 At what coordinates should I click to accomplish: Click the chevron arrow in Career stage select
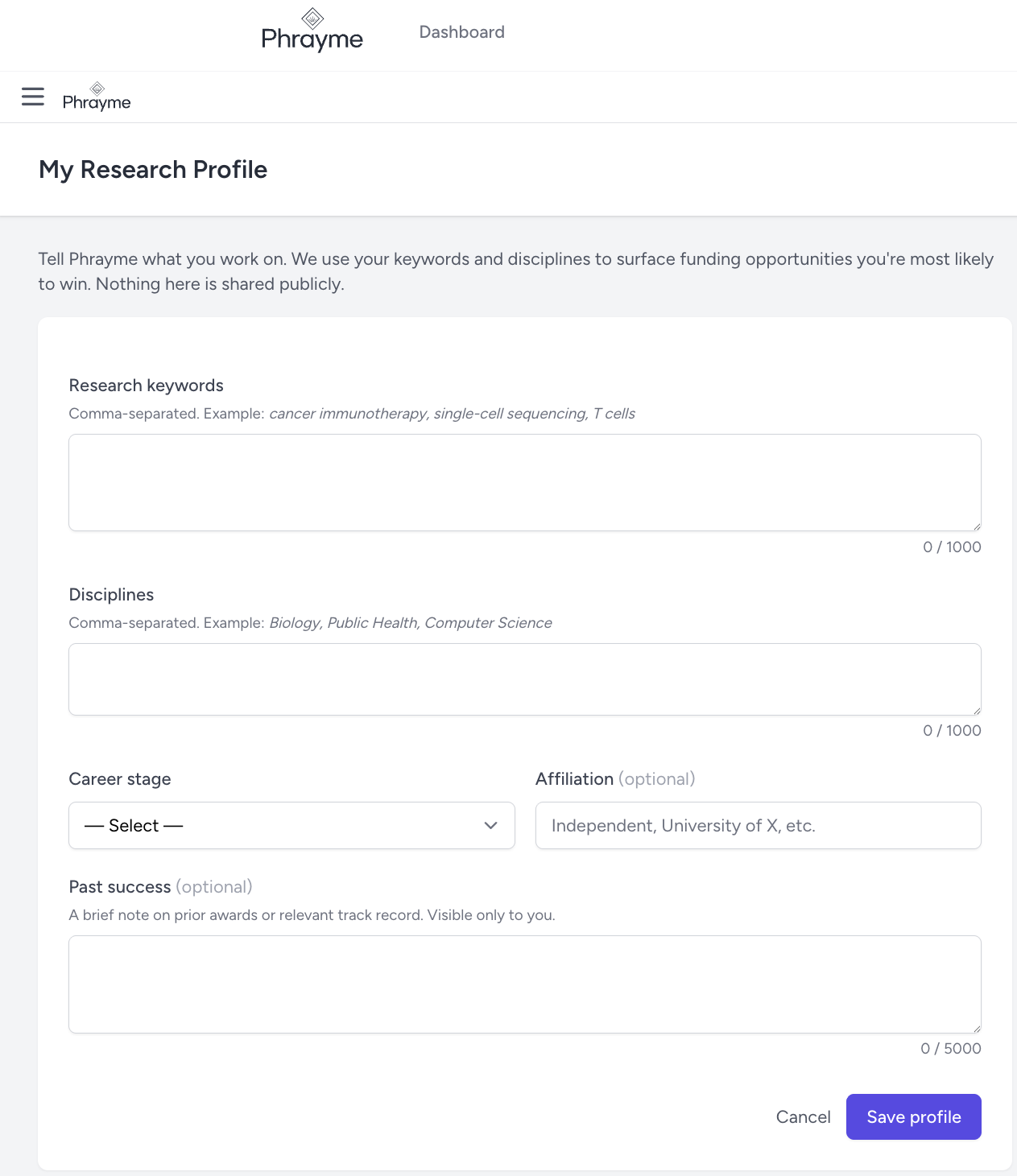click(490, 826)
